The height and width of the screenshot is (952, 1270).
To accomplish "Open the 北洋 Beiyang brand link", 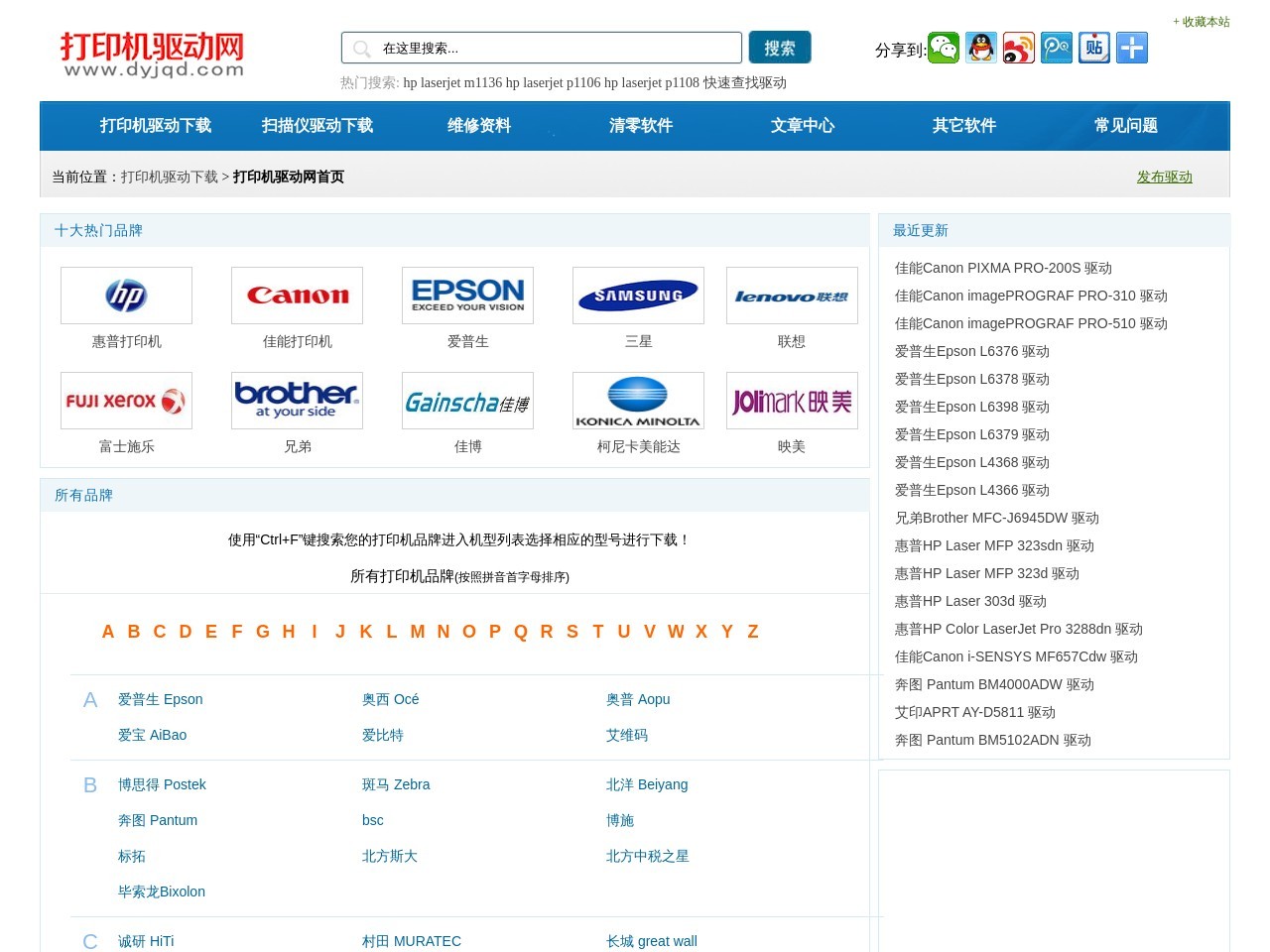I will click(647, 784).
